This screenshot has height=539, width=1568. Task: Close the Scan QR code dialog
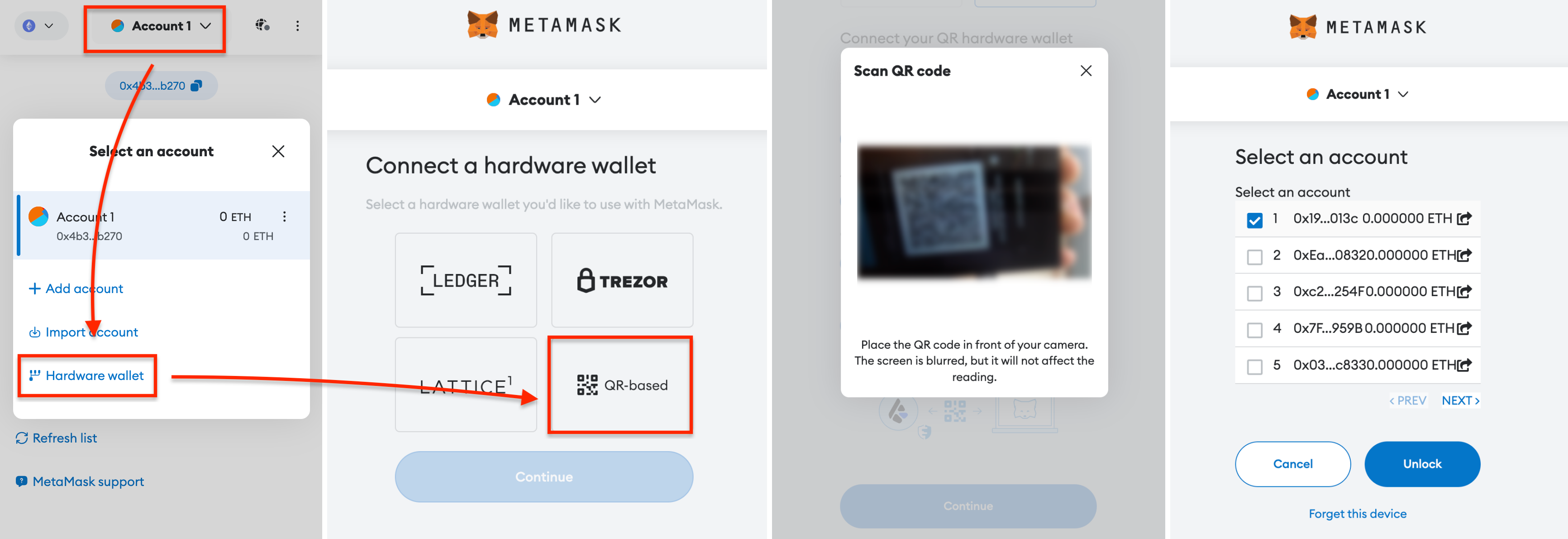tap(1085, 71)
